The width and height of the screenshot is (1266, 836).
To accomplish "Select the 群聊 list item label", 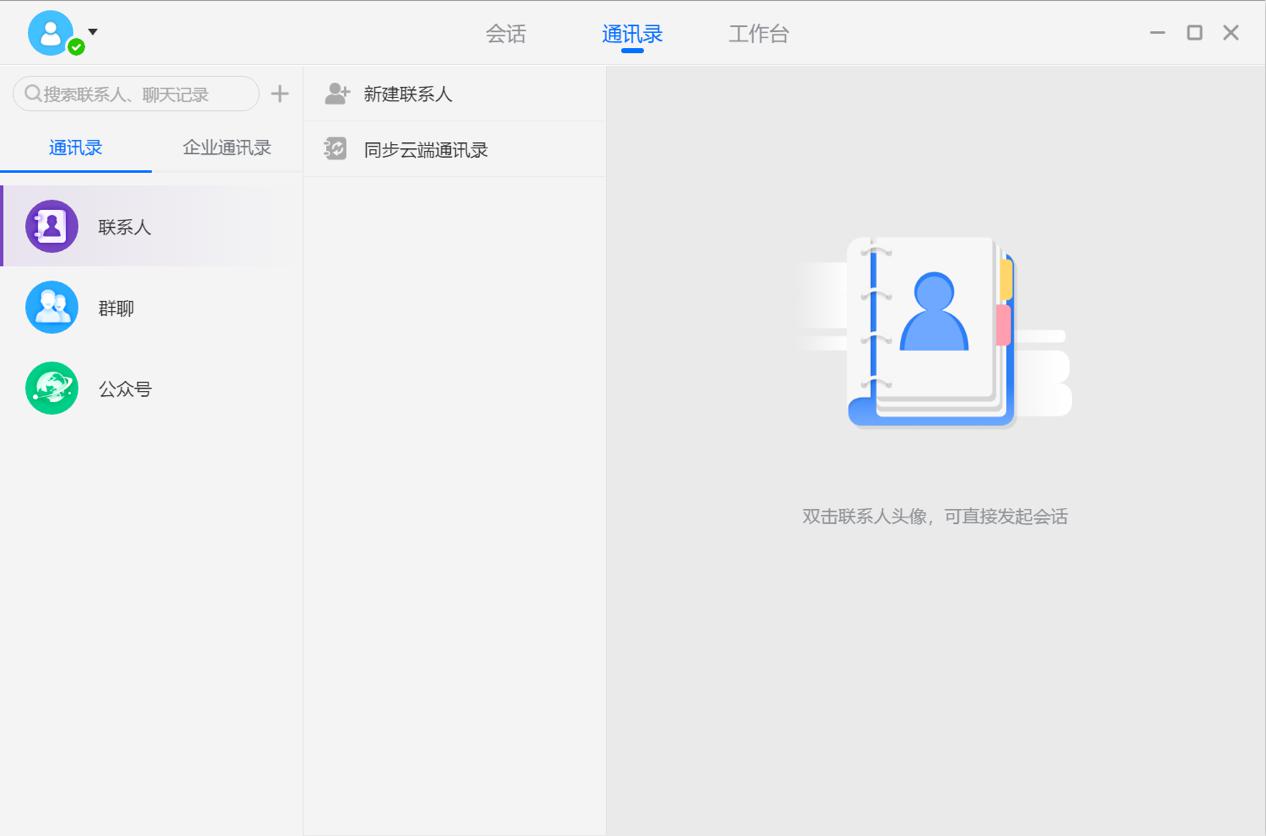I will pos(116,308).
